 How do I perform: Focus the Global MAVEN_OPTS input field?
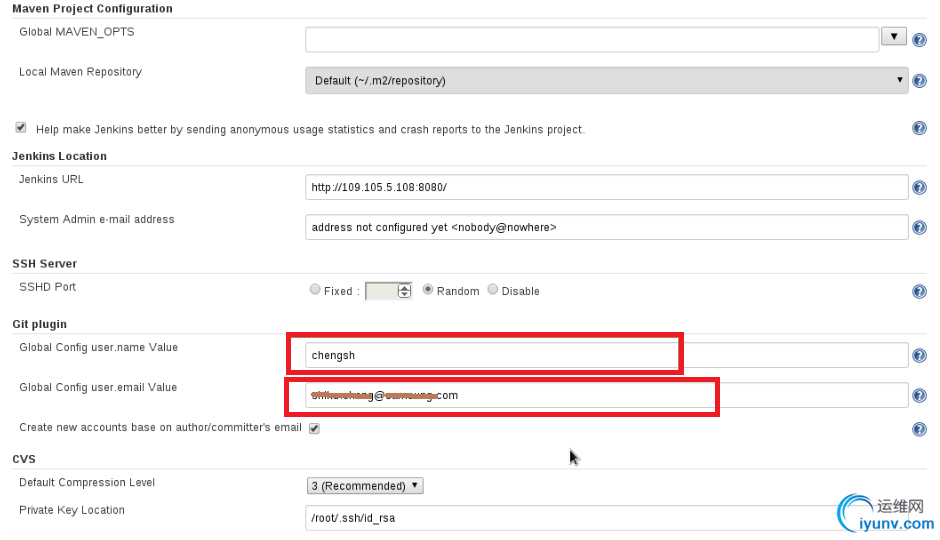pos(592,40)
